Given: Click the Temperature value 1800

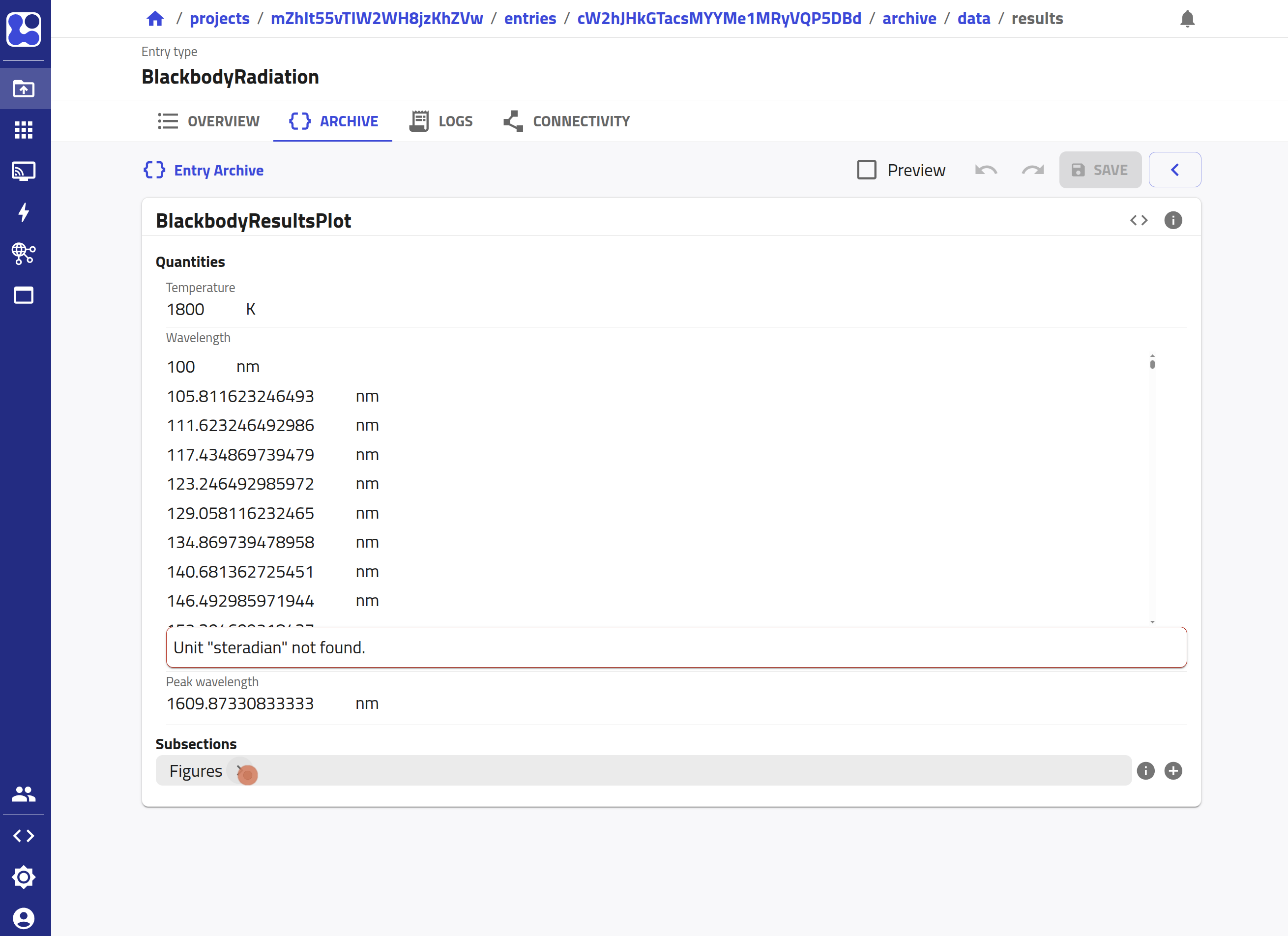Looking at the screenshot, I should (x=186, y=310).
